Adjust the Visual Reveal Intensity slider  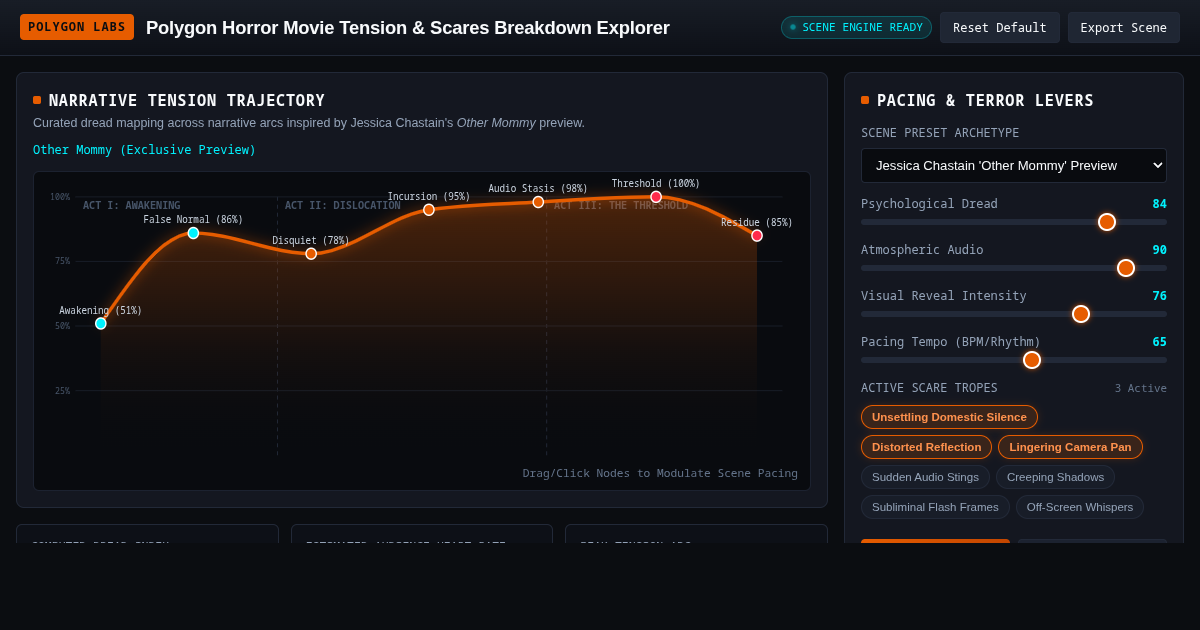(1014, 314)
